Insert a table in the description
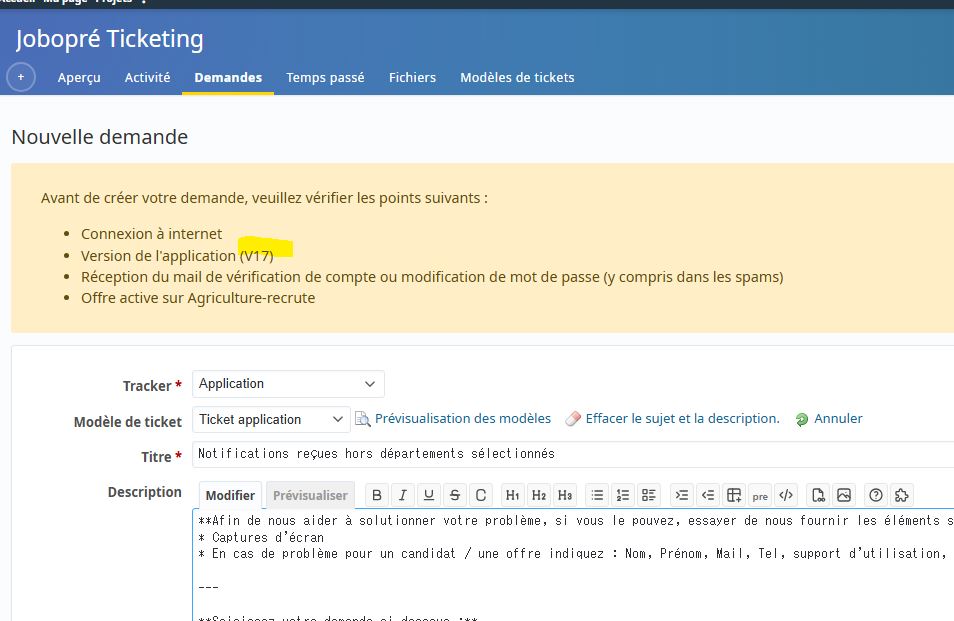954x621 pixels. [x=734, y=495]
